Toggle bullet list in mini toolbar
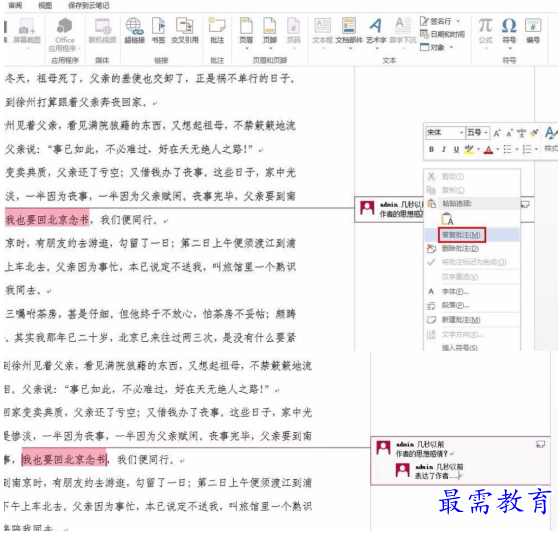This screenshot has width=560, height=533. point(507,149)
